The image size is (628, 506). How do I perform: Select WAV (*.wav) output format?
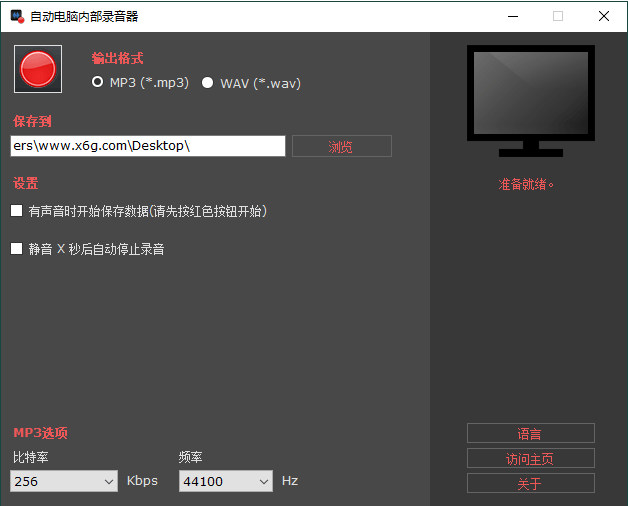coord(208,83)
